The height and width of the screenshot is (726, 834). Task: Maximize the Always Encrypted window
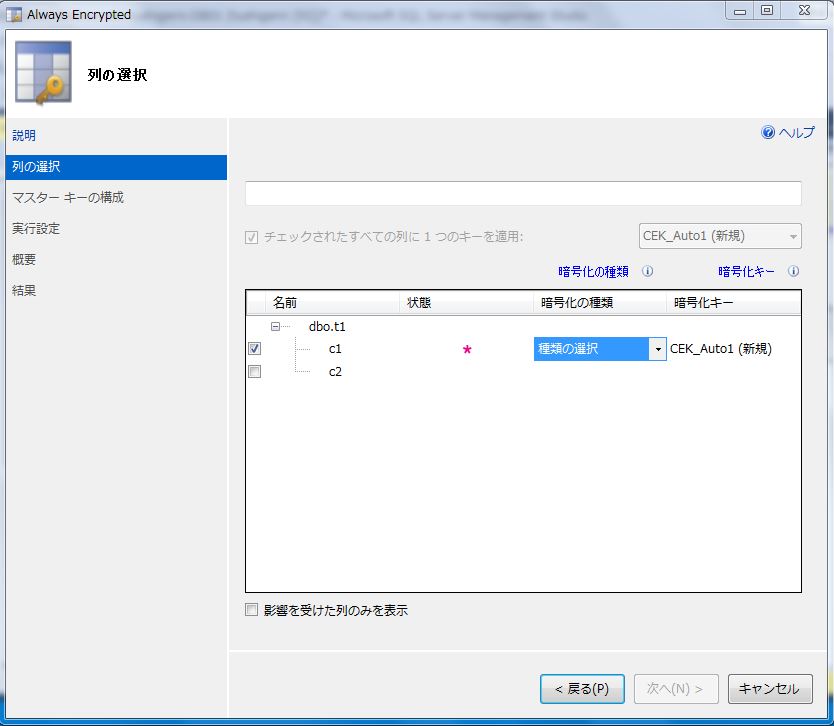coord(767,11)
